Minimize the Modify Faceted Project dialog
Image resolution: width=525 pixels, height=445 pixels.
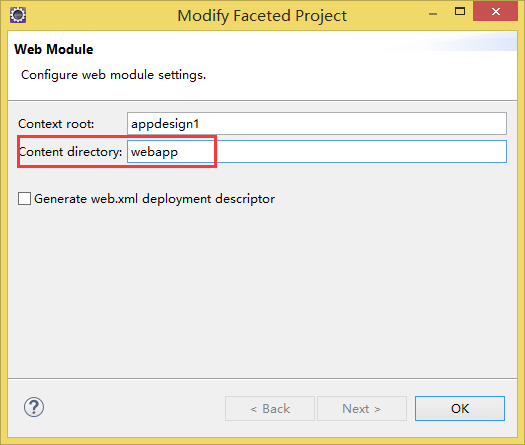[433, 14]
